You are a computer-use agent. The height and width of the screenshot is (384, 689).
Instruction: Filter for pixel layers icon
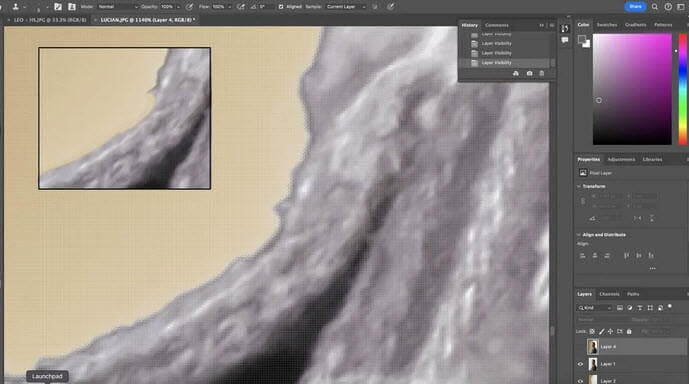click(620, 308)
